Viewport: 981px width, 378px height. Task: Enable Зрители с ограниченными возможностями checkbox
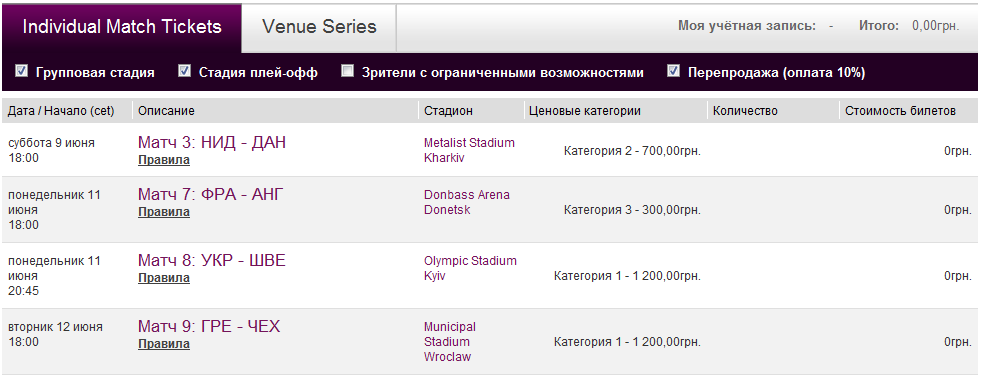(x=347, y=71)
